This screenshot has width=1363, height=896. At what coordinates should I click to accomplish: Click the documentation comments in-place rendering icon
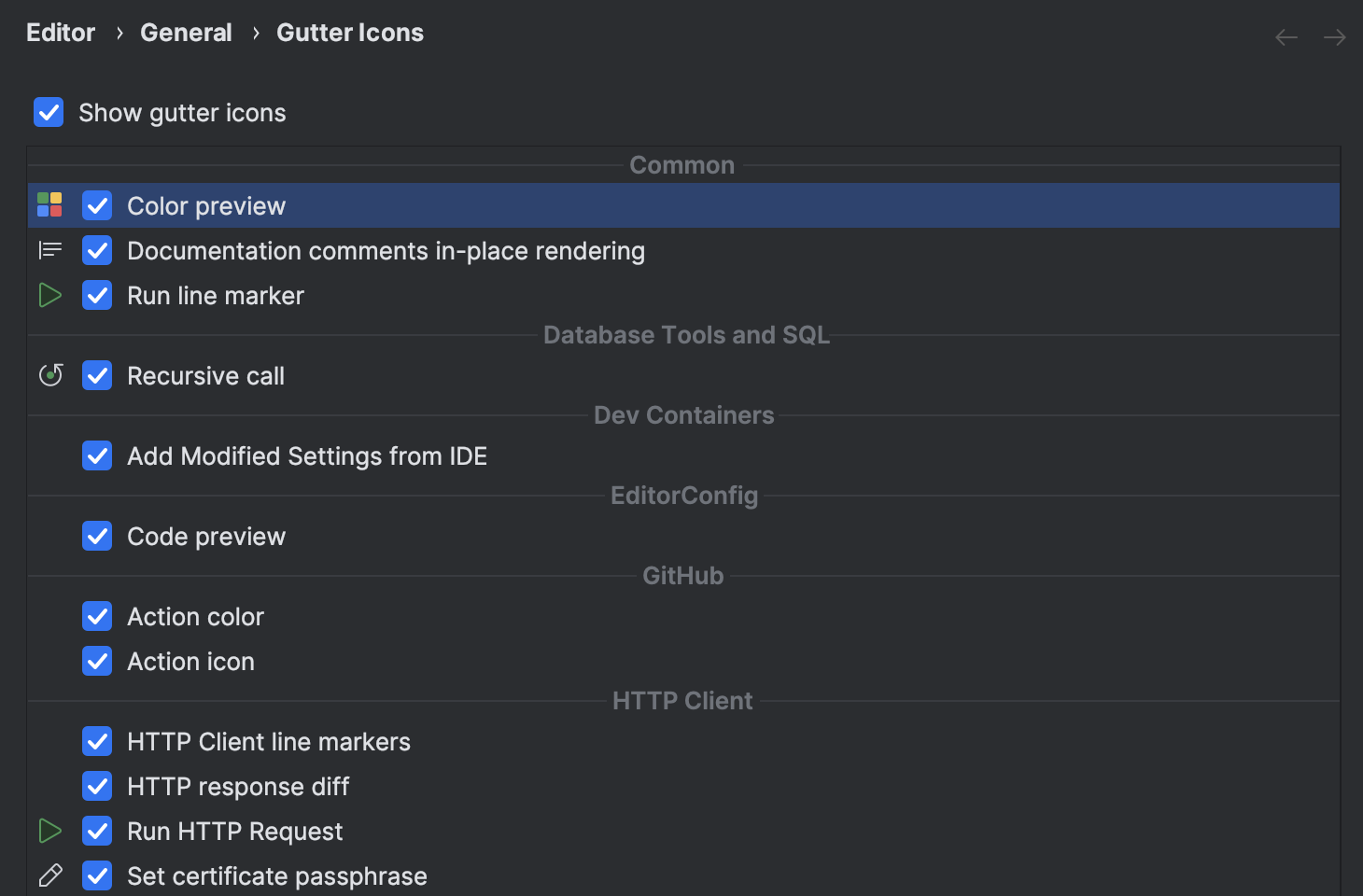(49, 249)
